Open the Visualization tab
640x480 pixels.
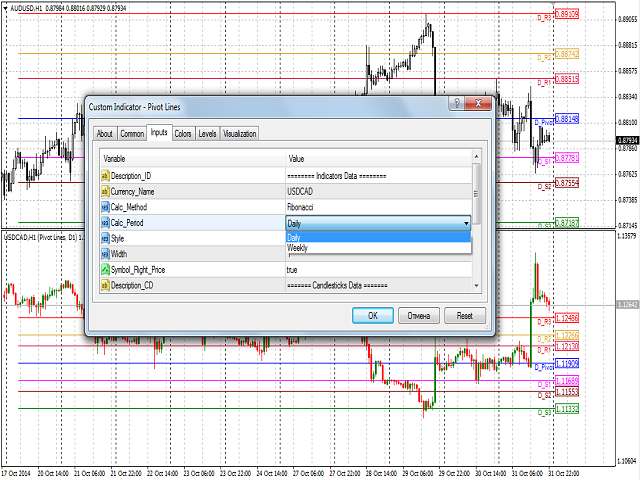(x=240, y=133)
